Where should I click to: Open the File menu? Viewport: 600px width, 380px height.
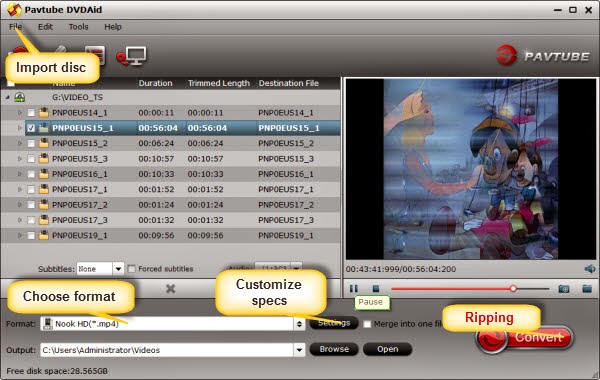(15, 27)
